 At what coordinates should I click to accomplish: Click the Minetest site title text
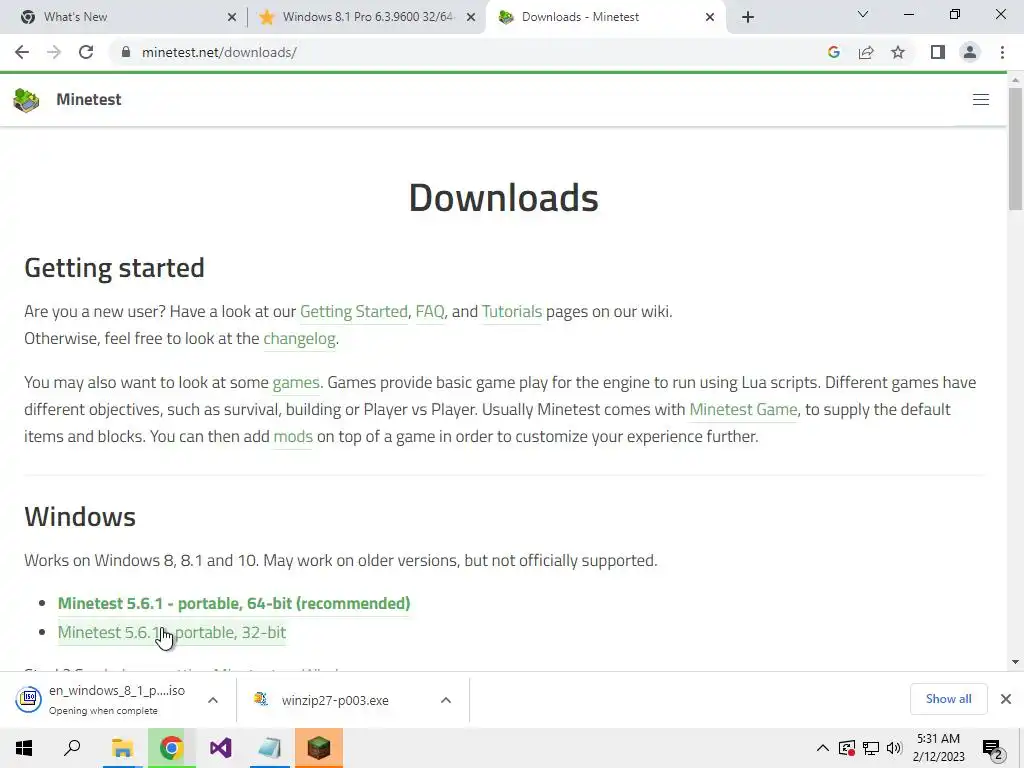(89, 99)
